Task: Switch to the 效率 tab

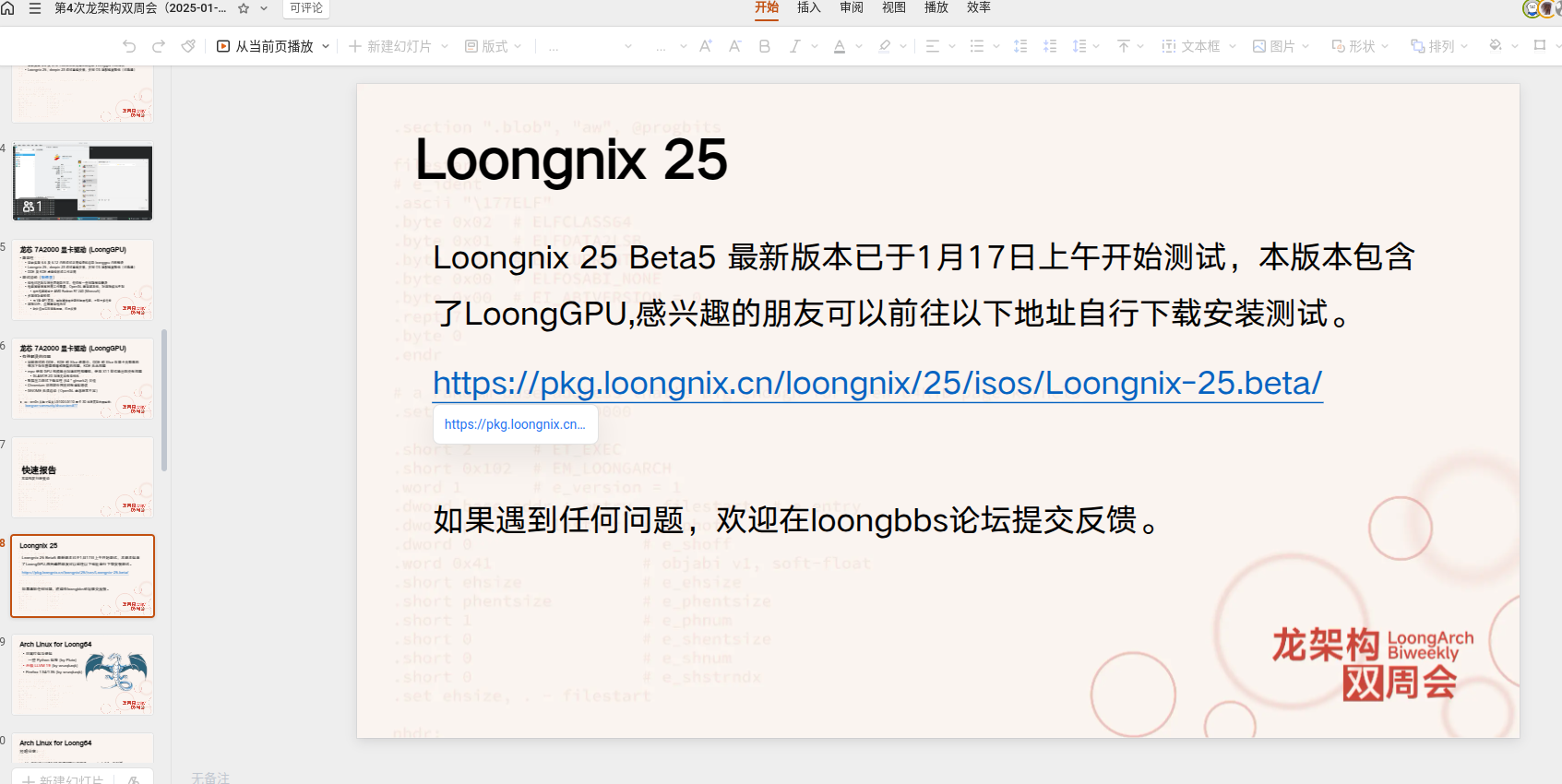Action: tap(979, 7)
